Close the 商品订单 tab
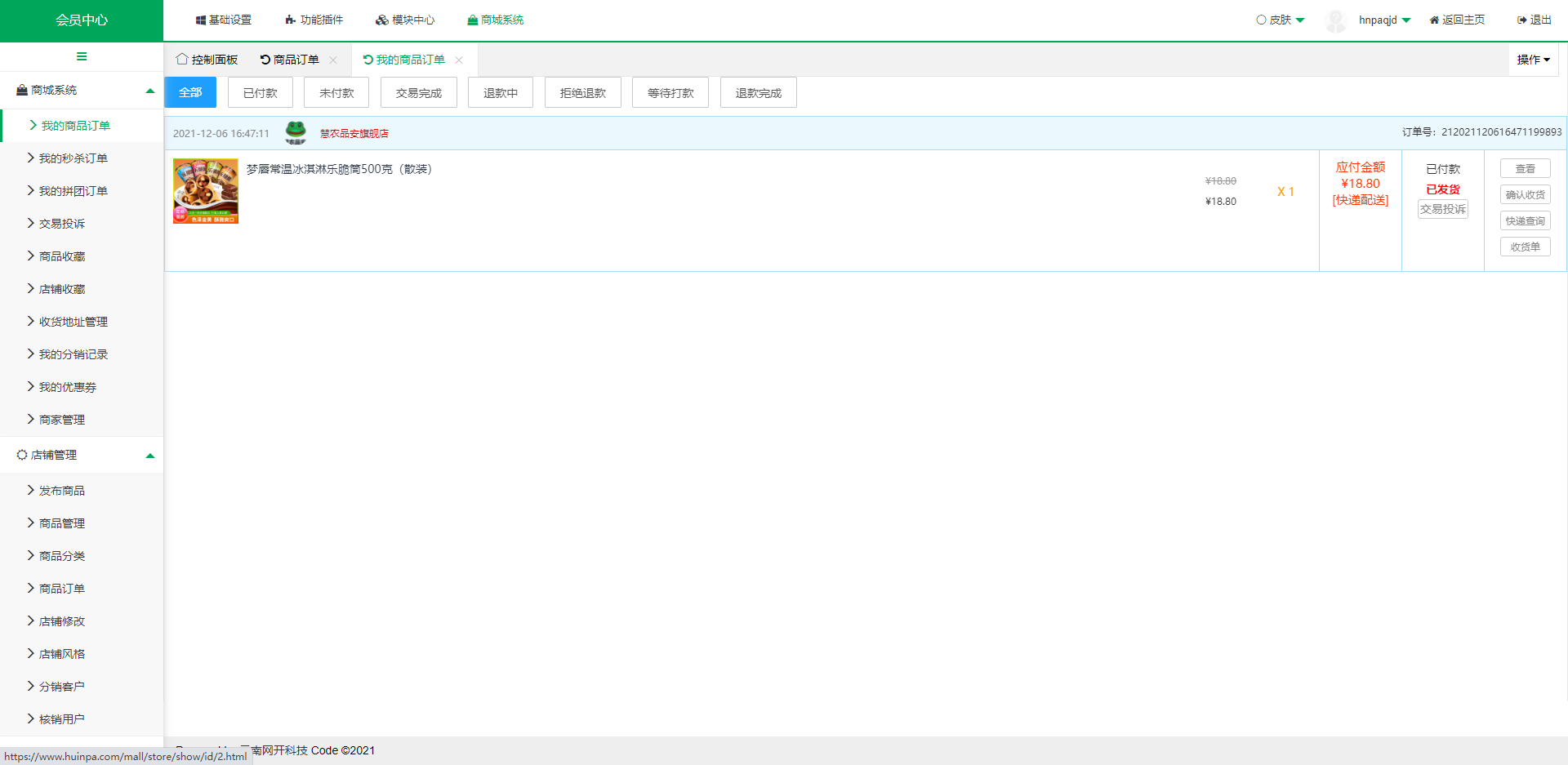Viewport: 1568px width, 765px height. [333, 60]
